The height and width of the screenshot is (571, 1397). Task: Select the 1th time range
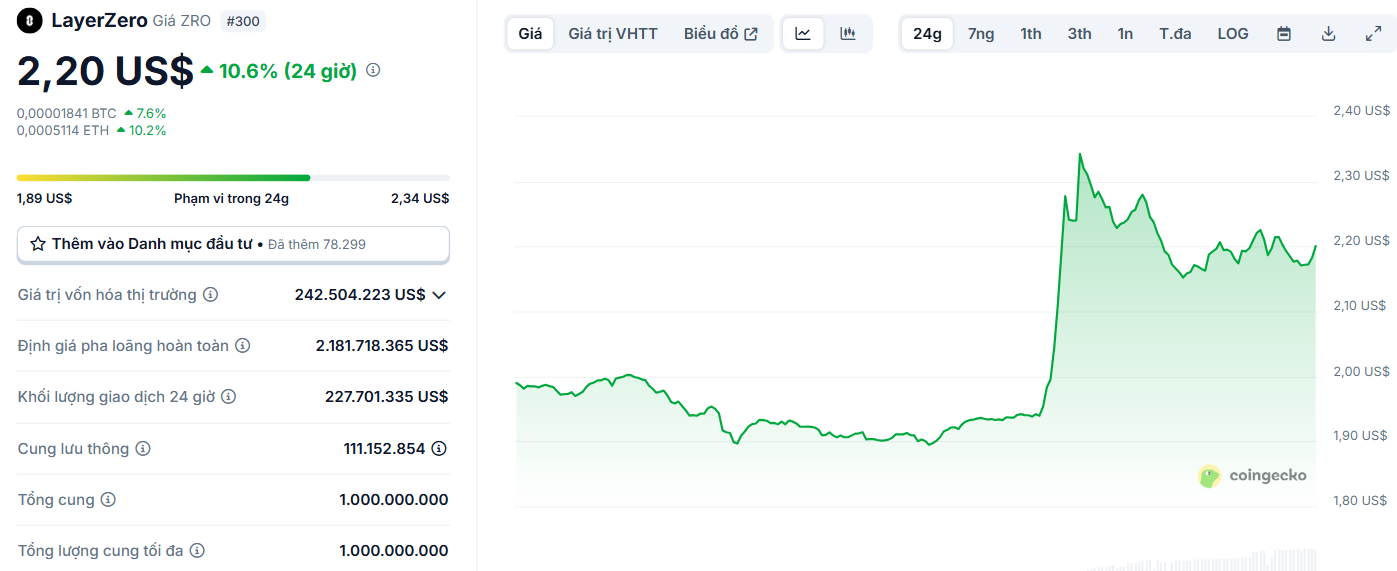click(1031, 34)
